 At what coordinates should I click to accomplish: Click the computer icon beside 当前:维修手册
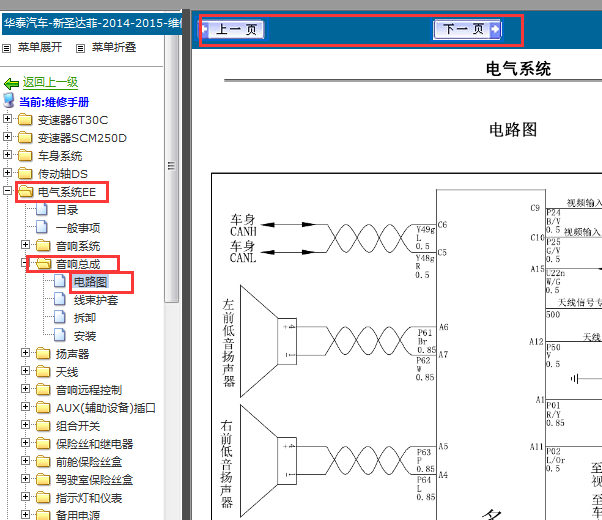[x=9, y=100]
